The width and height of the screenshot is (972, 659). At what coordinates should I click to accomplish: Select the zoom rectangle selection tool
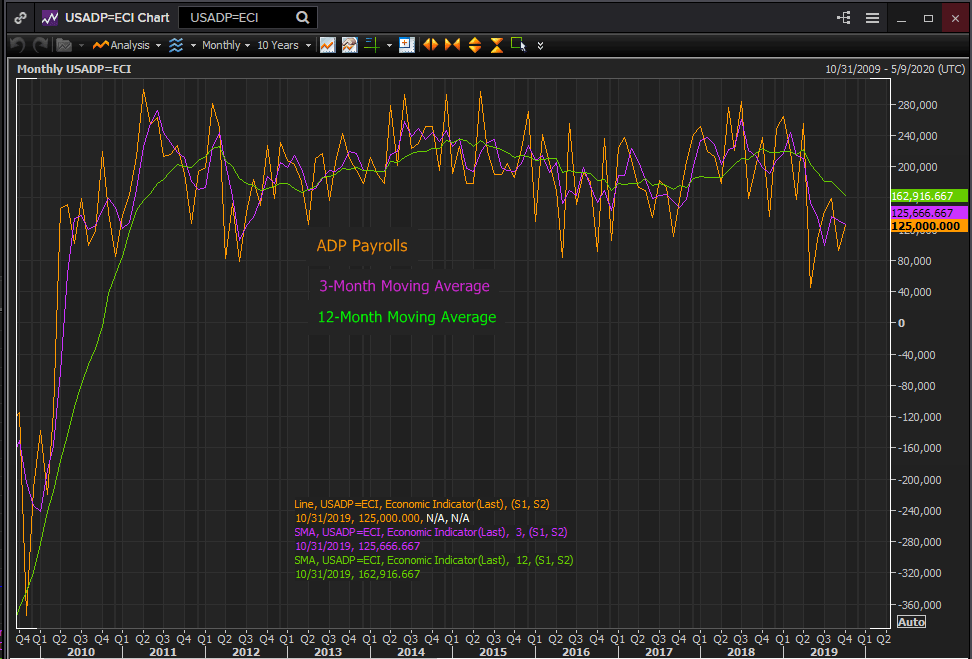pos(517,45)
